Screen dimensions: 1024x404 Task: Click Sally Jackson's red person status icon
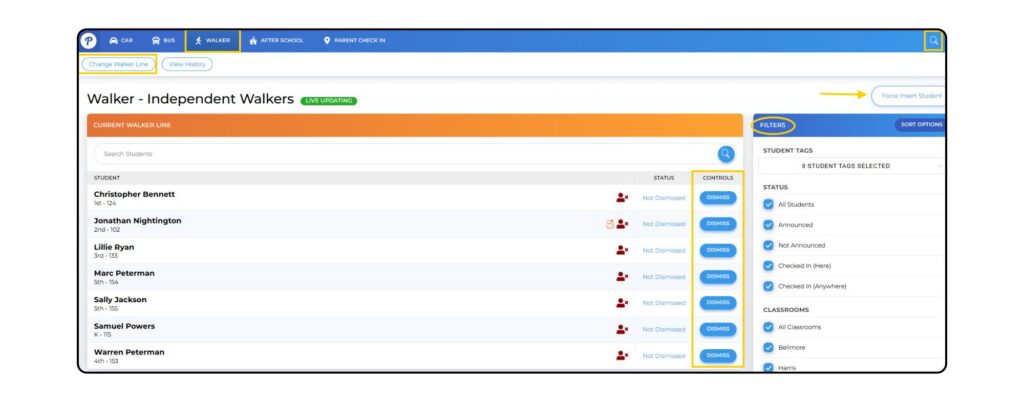click(x=622, y=303)
